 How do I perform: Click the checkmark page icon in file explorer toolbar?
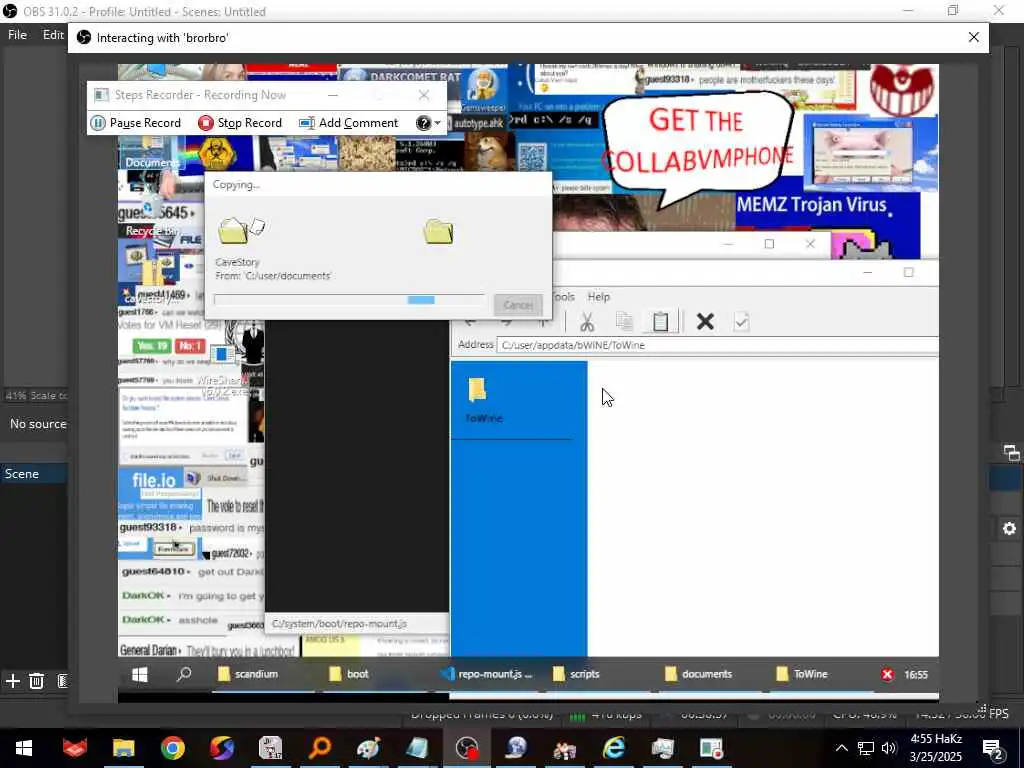pos(741,321)
